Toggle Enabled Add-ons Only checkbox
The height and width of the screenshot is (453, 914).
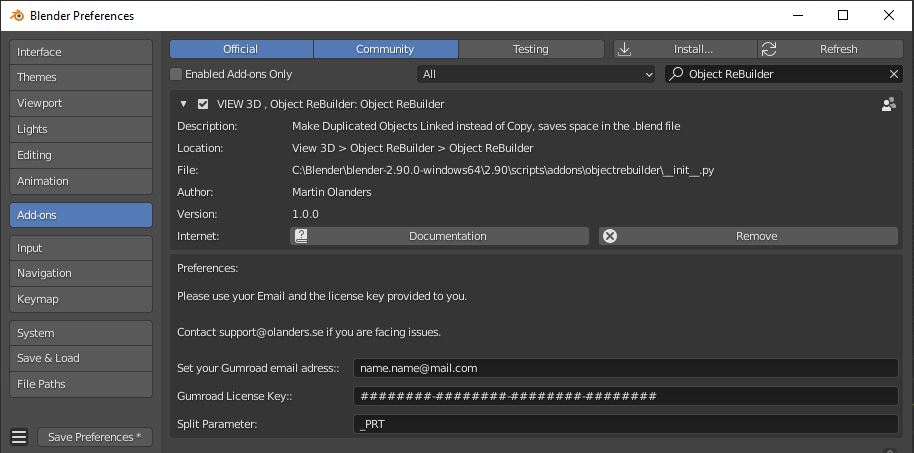(175, 74)
